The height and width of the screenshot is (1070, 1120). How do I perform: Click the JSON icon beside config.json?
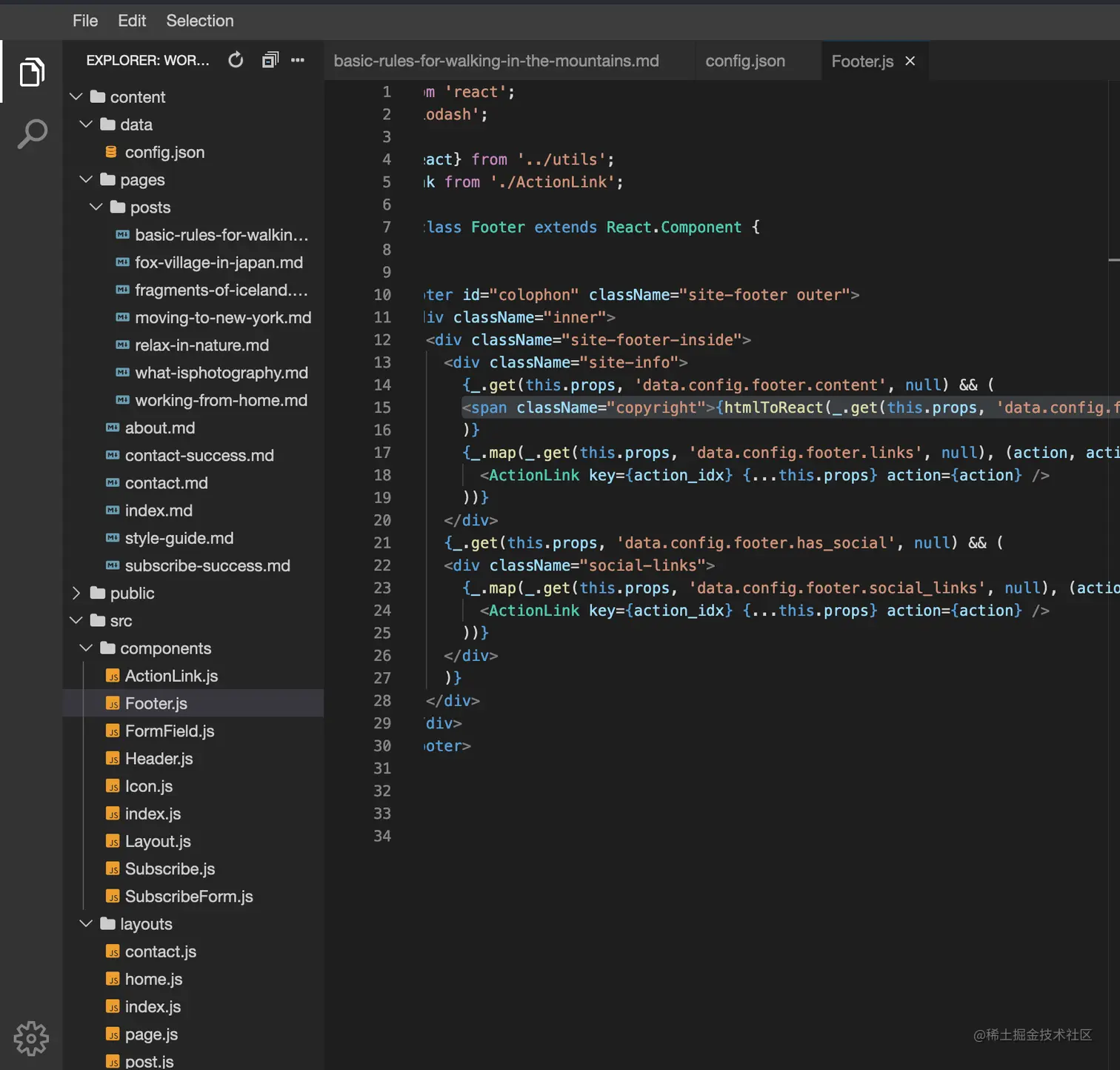point(110,151)
